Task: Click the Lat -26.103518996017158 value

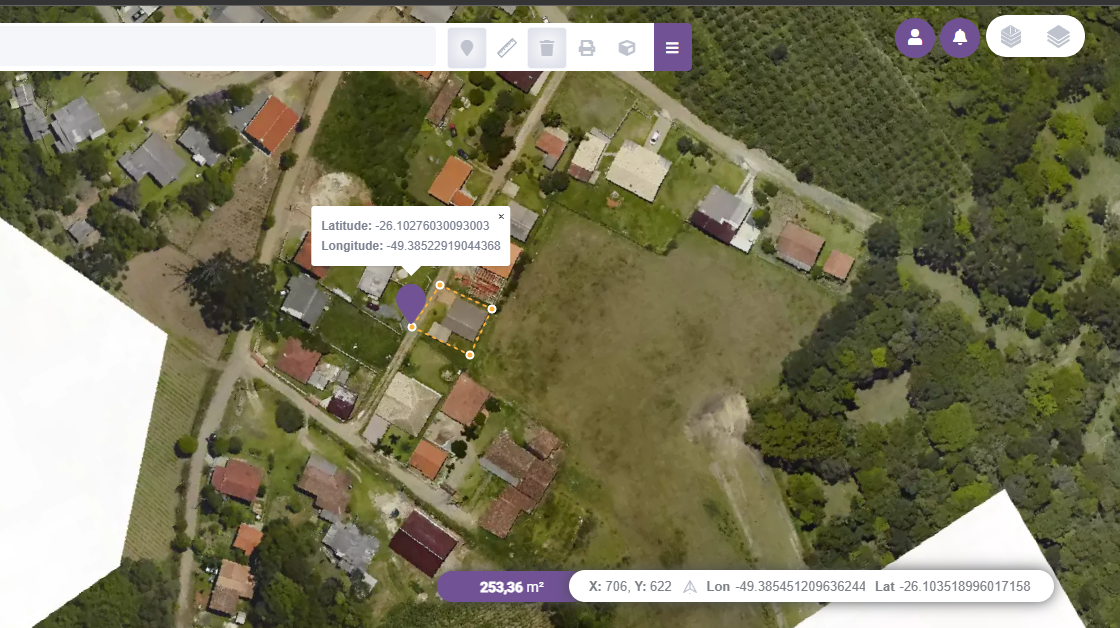Action: tap(952, 587)
